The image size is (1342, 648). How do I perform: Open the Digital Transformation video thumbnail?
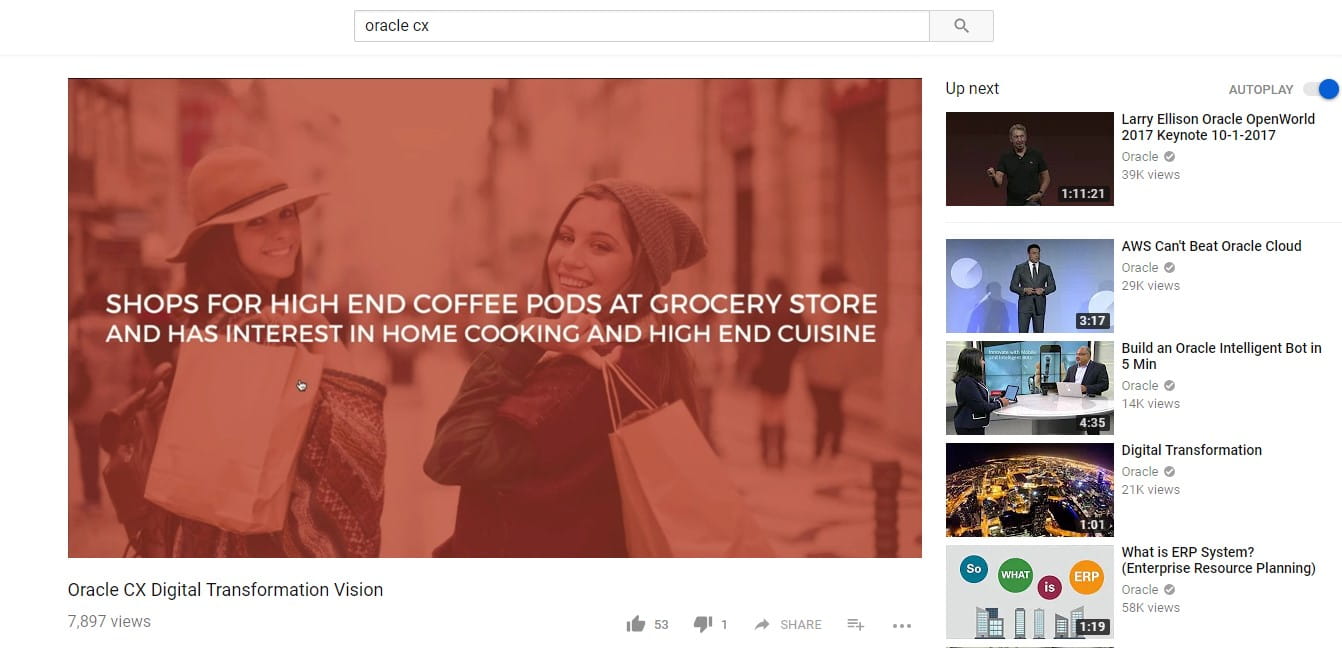click(1029, 490)
